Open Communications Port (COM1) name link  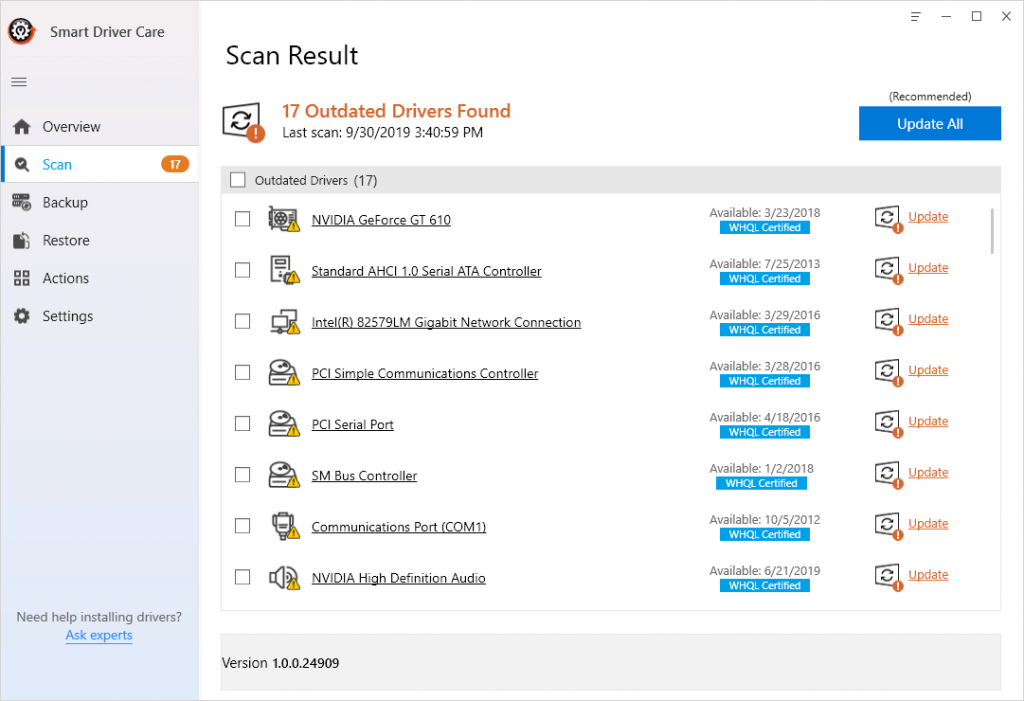point(398,527)
